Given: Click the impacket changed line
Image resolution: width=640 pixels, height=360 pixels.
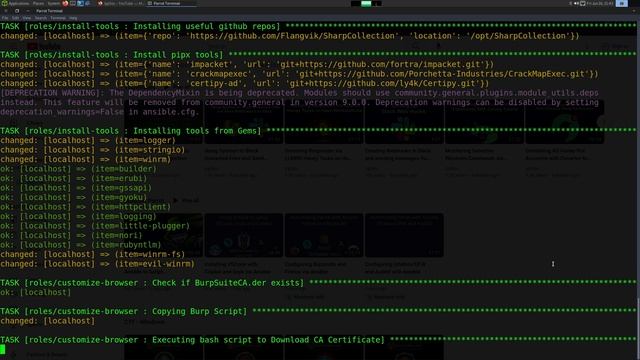Looking at the screenshot, I should (247, 64).
